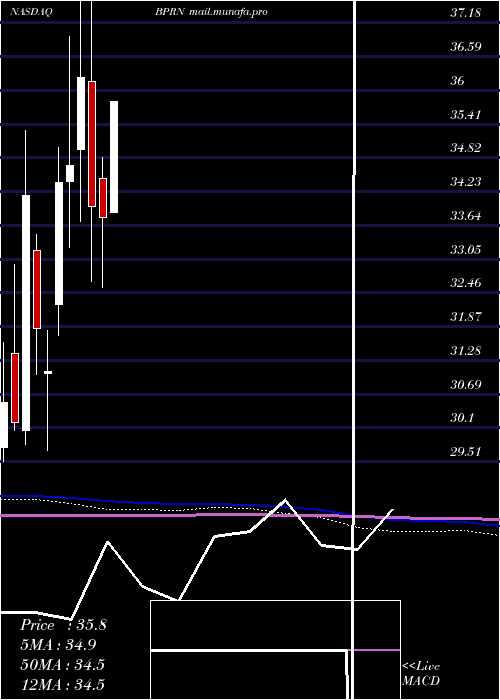Click the 29.51 price axis label
The image size is (500, 700).
coord(466,452)
